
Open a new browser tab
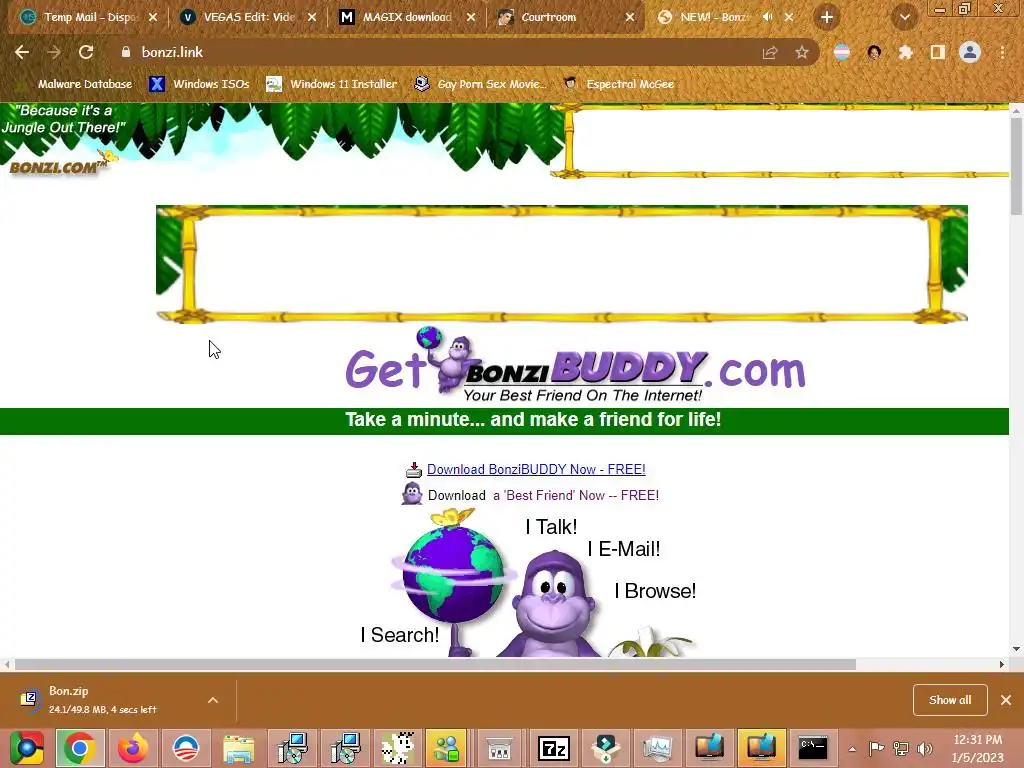click(827, 17)
